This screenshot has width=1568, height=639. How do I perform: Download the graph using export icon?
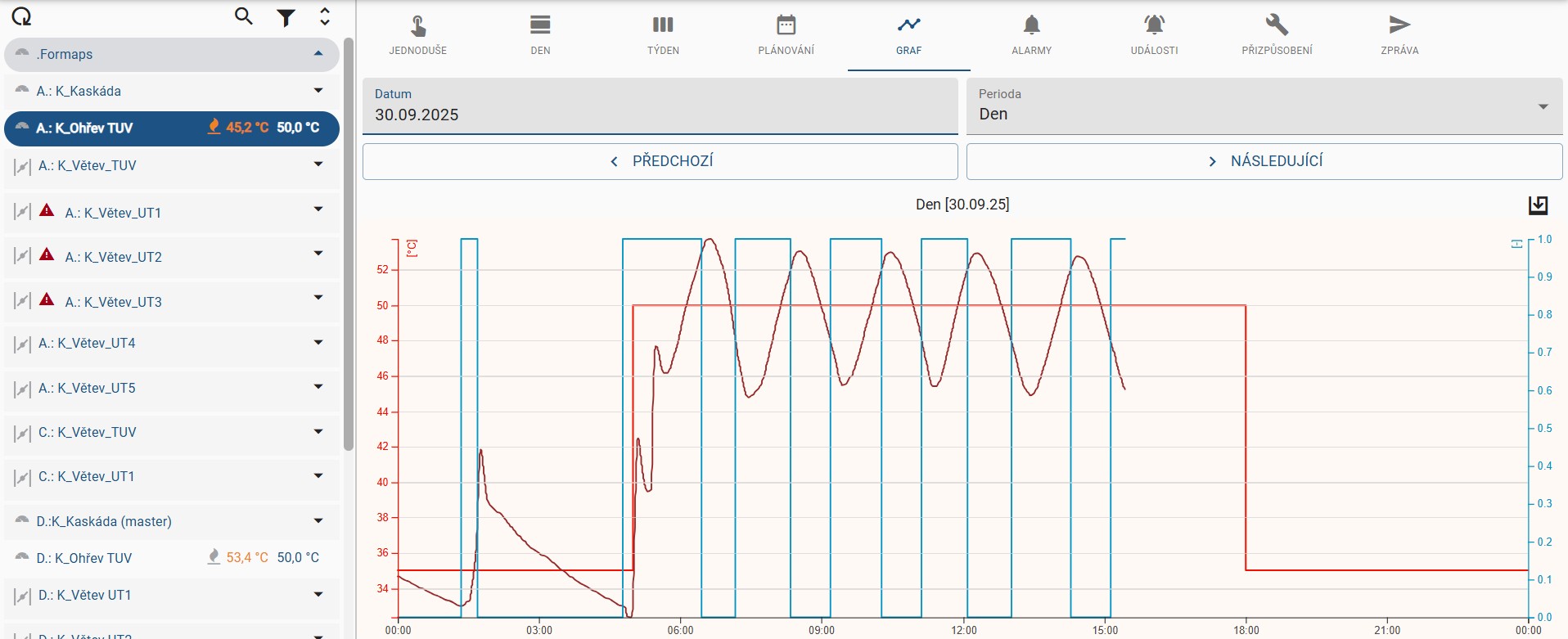[1538, 205]
